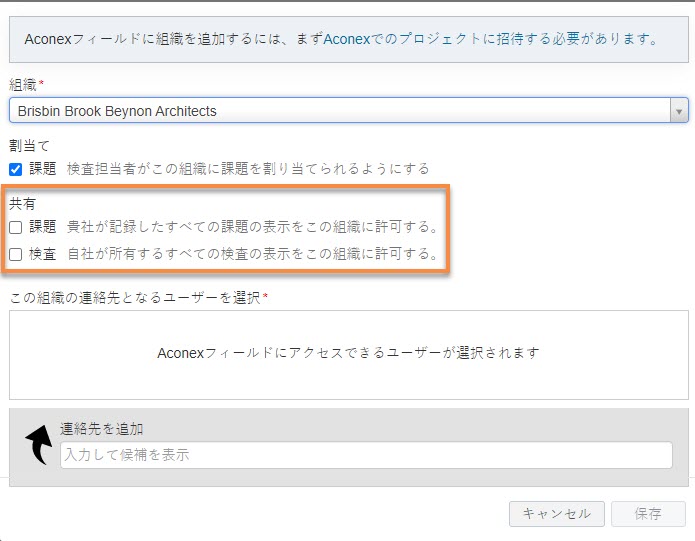Viewport: 695px width, 541px height.
Task: Click the Aconex invite info banner text
Action: (x=341, y=39)
